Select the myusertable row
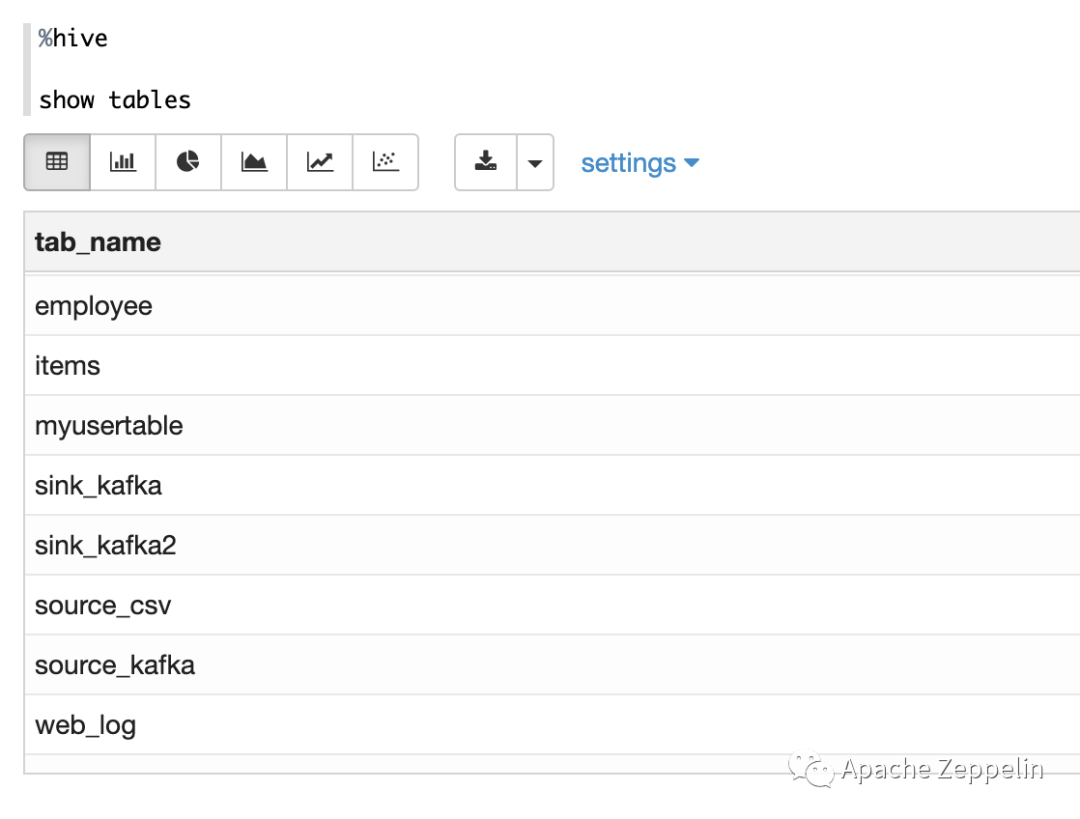The height and width of the screenshot is (819, 1080). pyautogui.click(x=552, y=426)
